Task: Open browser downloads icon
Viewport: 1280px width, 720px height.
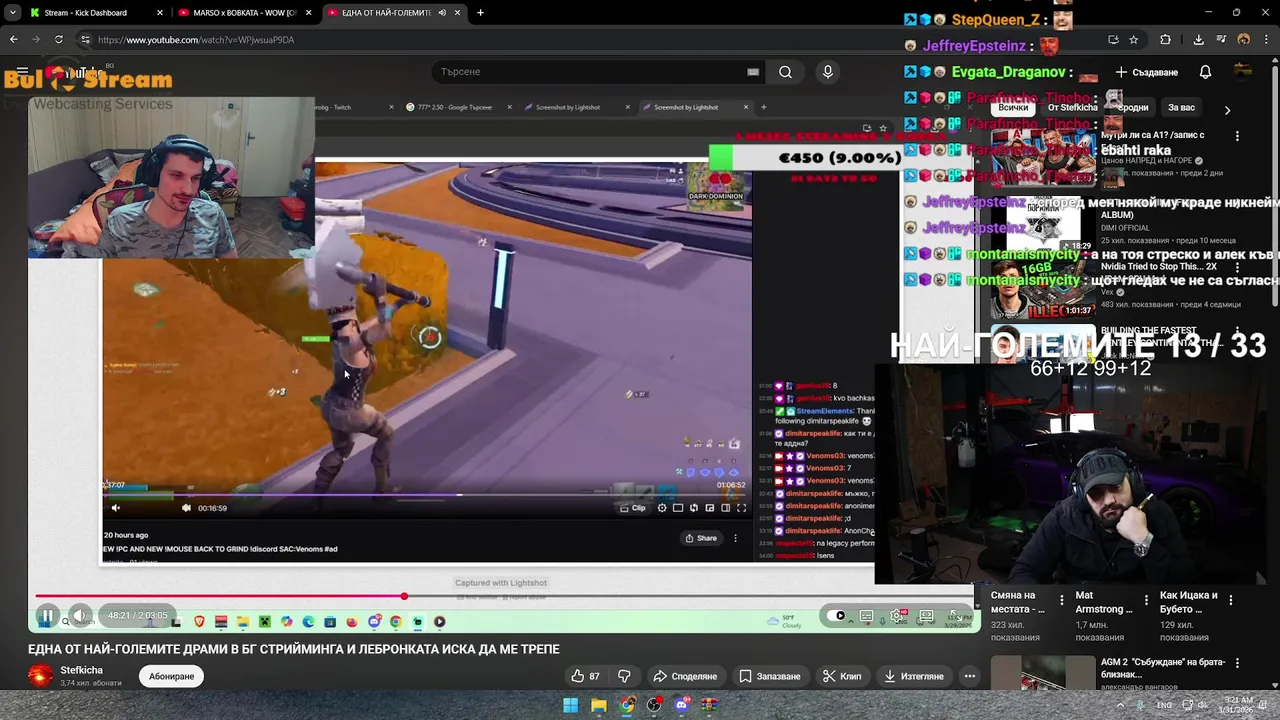Action: pyautogui.click(x=1198, y=40)
